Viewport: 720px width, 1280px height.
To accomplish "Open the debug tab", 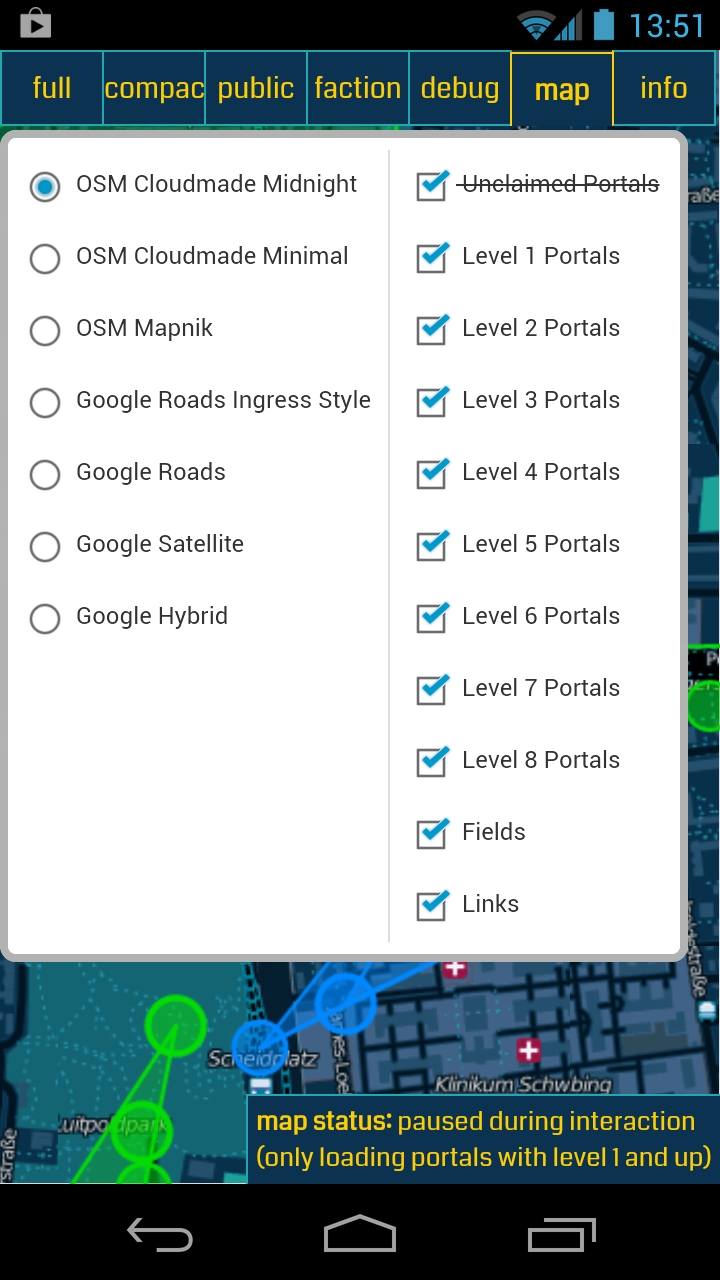I will (x=460, y=88).
